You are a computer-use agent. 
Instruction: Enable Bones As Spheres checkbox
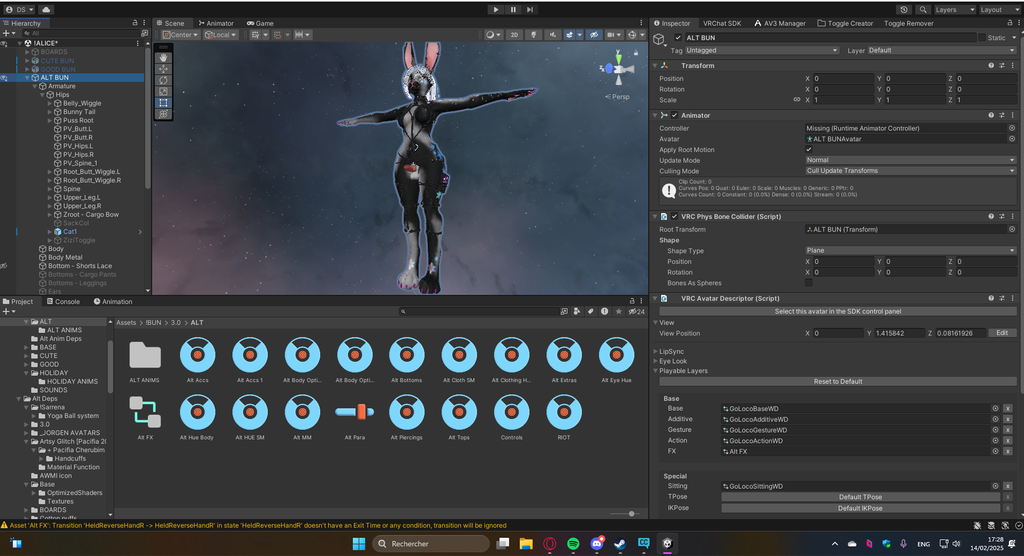809,283
